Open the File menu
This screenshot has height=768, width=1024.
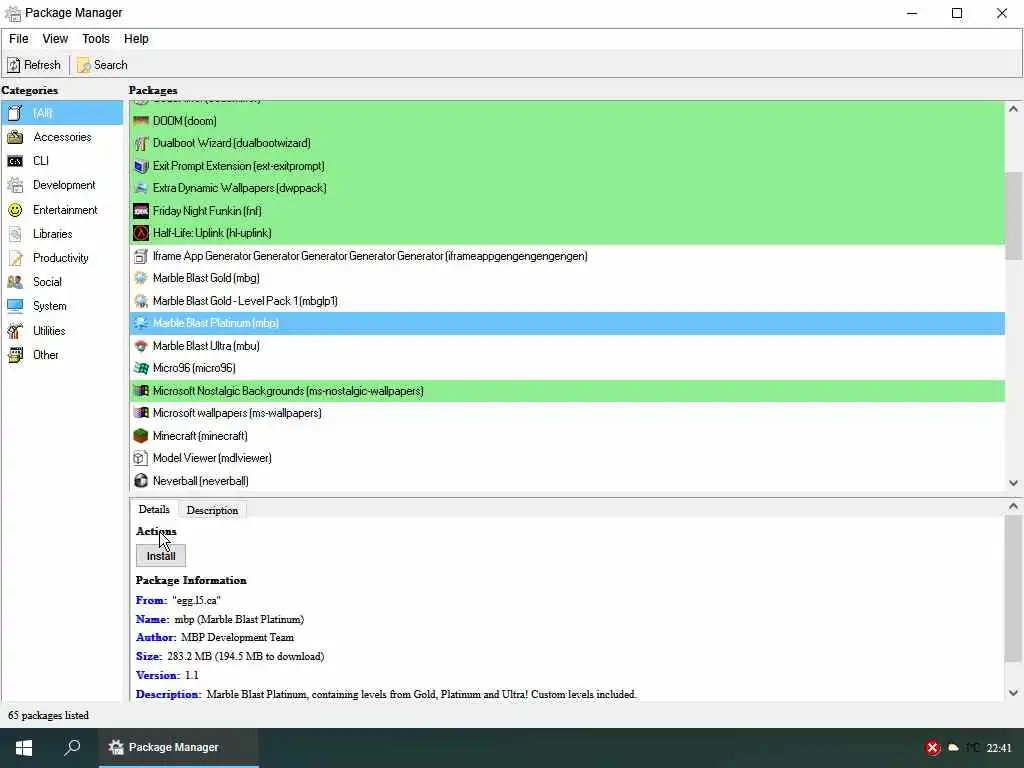[x=18, y=39]
